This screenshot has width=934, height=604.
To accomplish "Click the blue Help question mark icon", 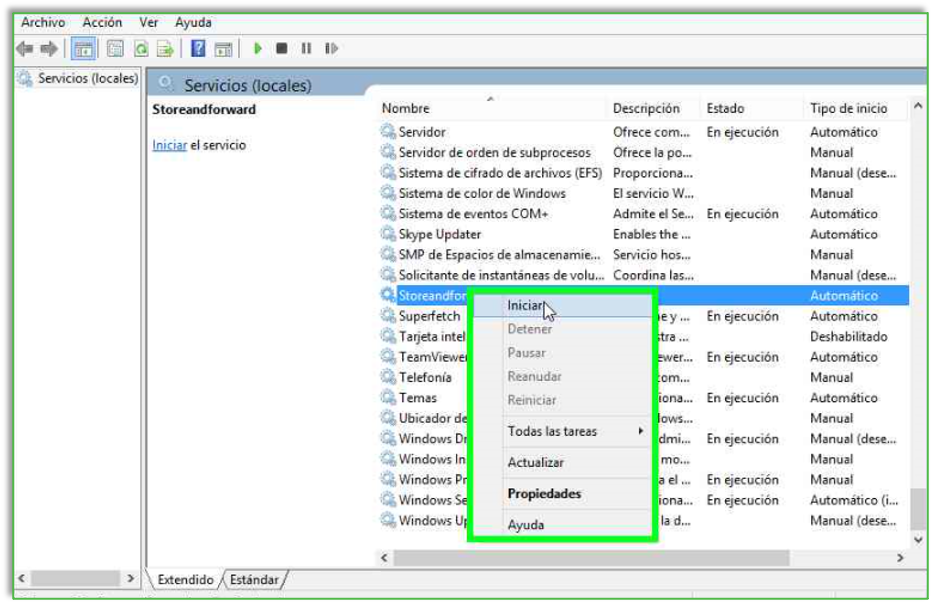I will tap(198, 48).
